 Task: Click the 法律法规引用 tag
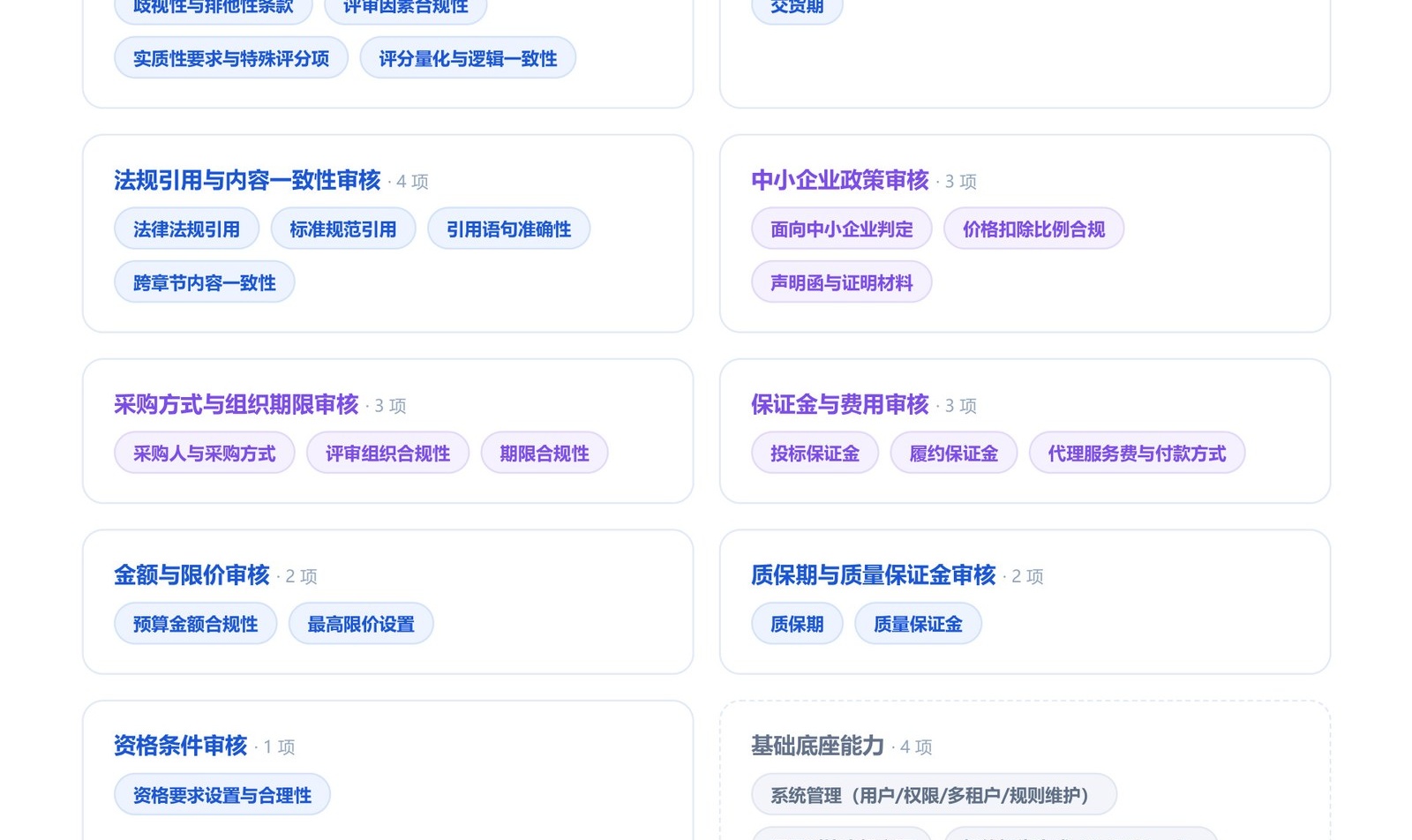pyautogui.click(x=186, y=229)
